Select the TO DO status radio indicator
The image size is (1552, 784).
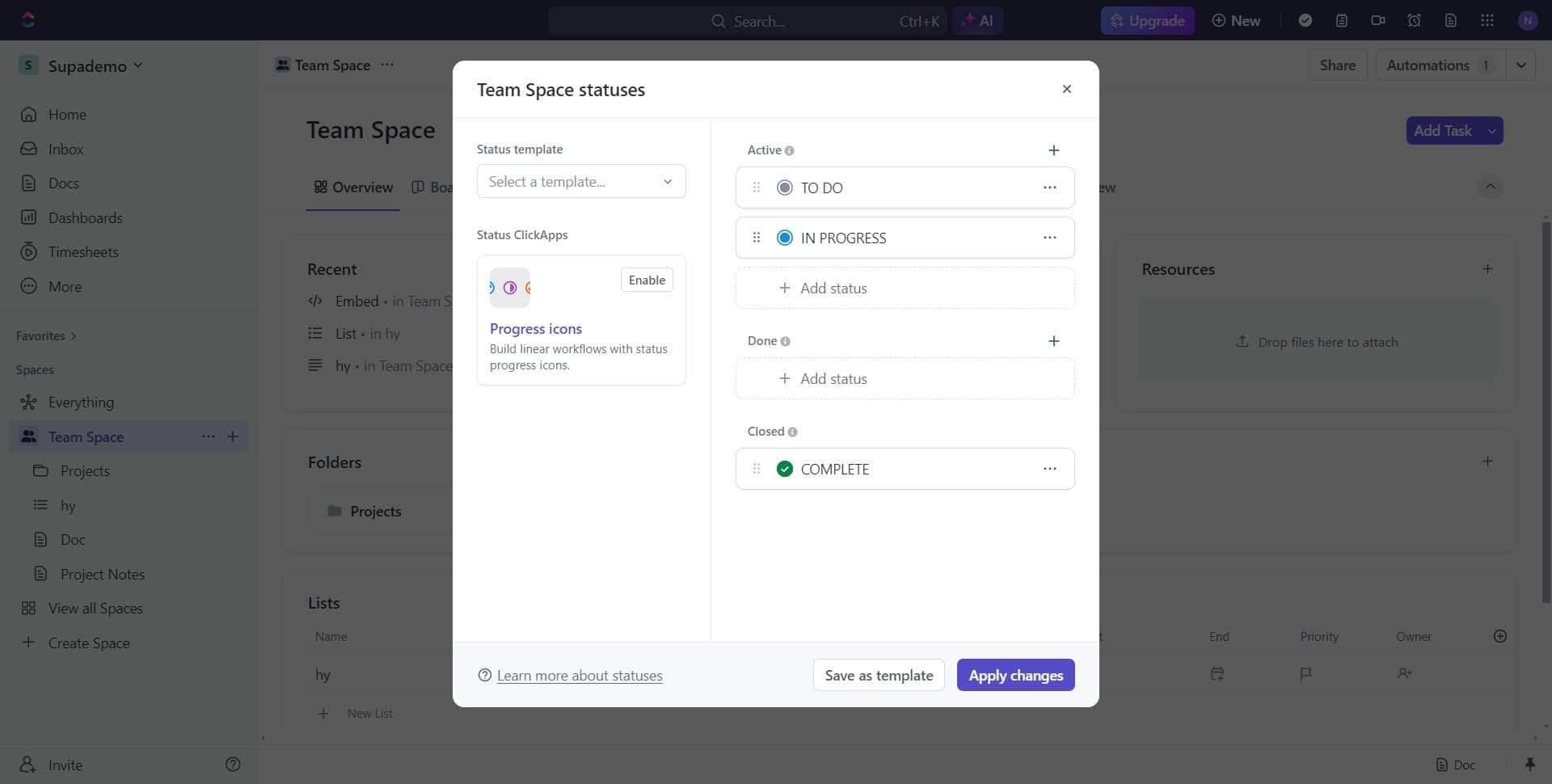pos(784,187)
